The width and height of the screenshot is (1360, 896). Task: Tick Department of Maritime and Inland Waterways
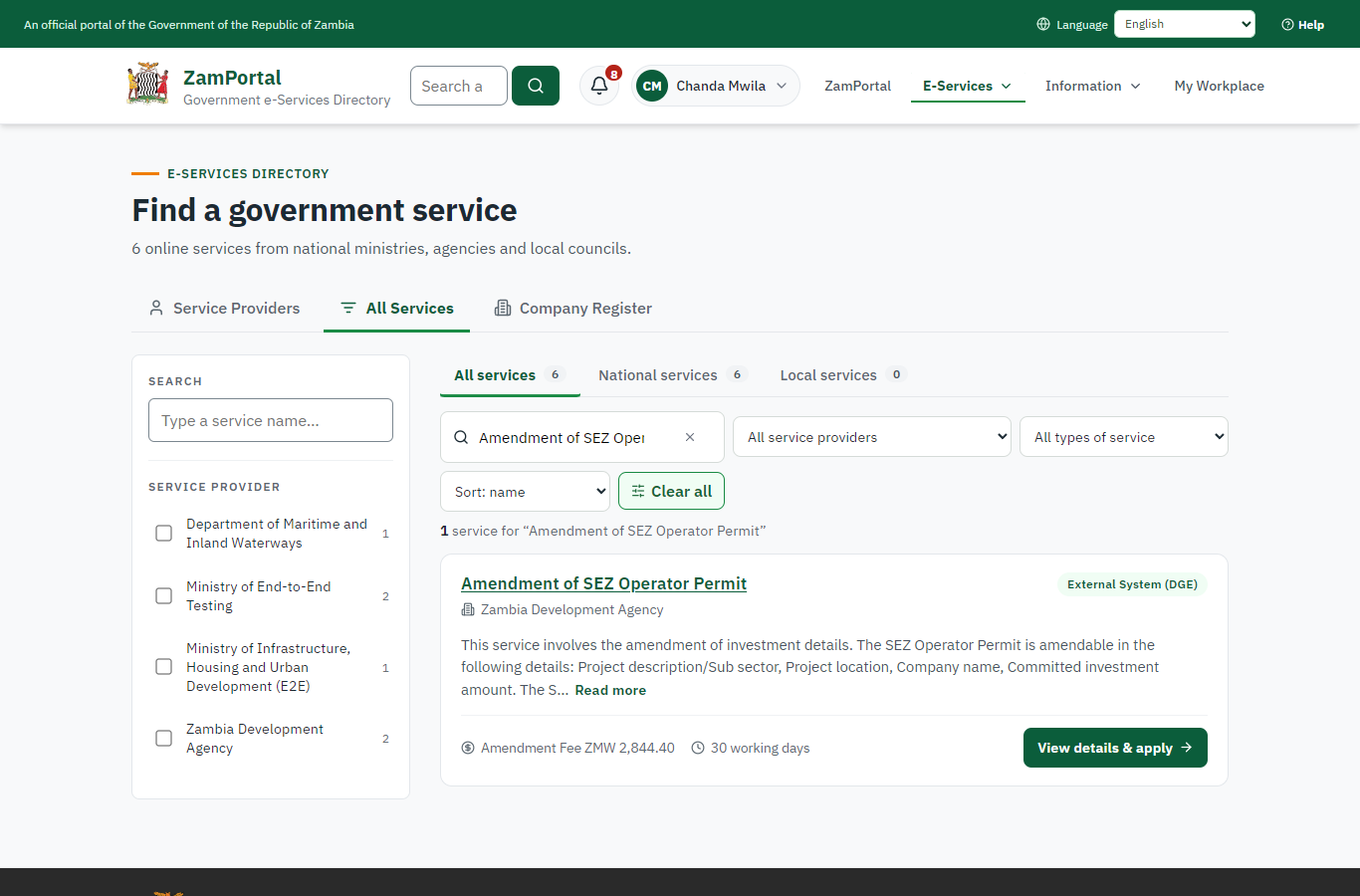click(164, 534)
